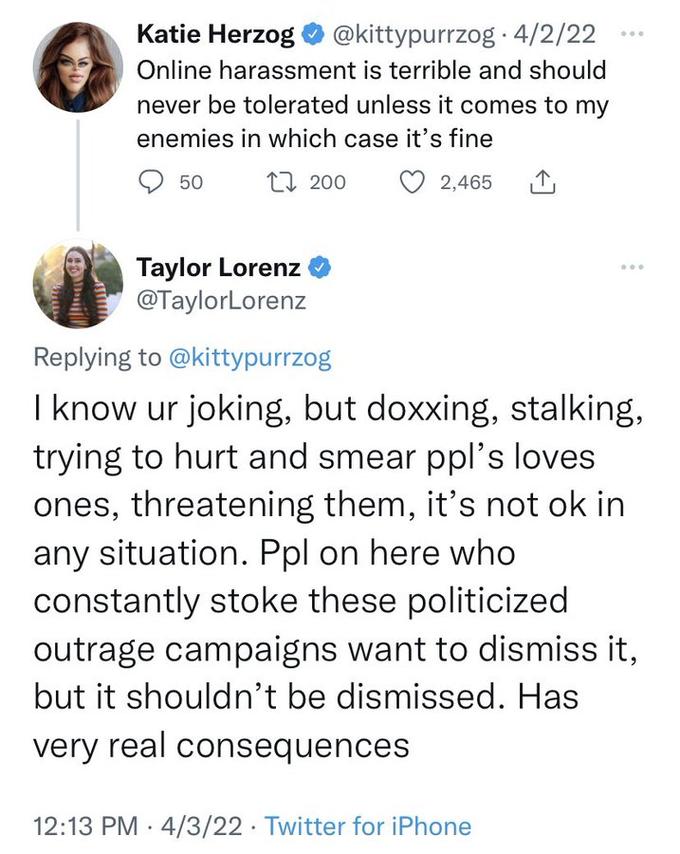Click the verified checkmark beside Taylor Lorenz
This screenshot has width=680, height=854.
[319, 267]
